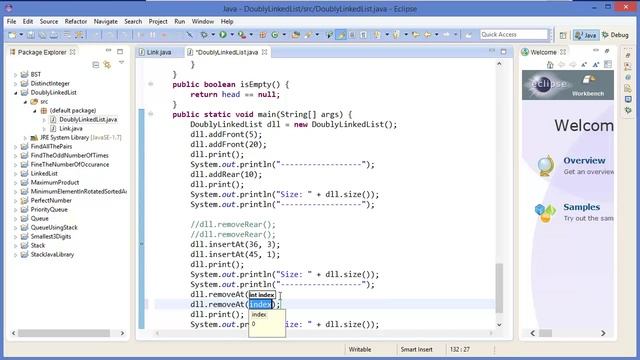Click the Save icon in toolbar

click(31, 35)
